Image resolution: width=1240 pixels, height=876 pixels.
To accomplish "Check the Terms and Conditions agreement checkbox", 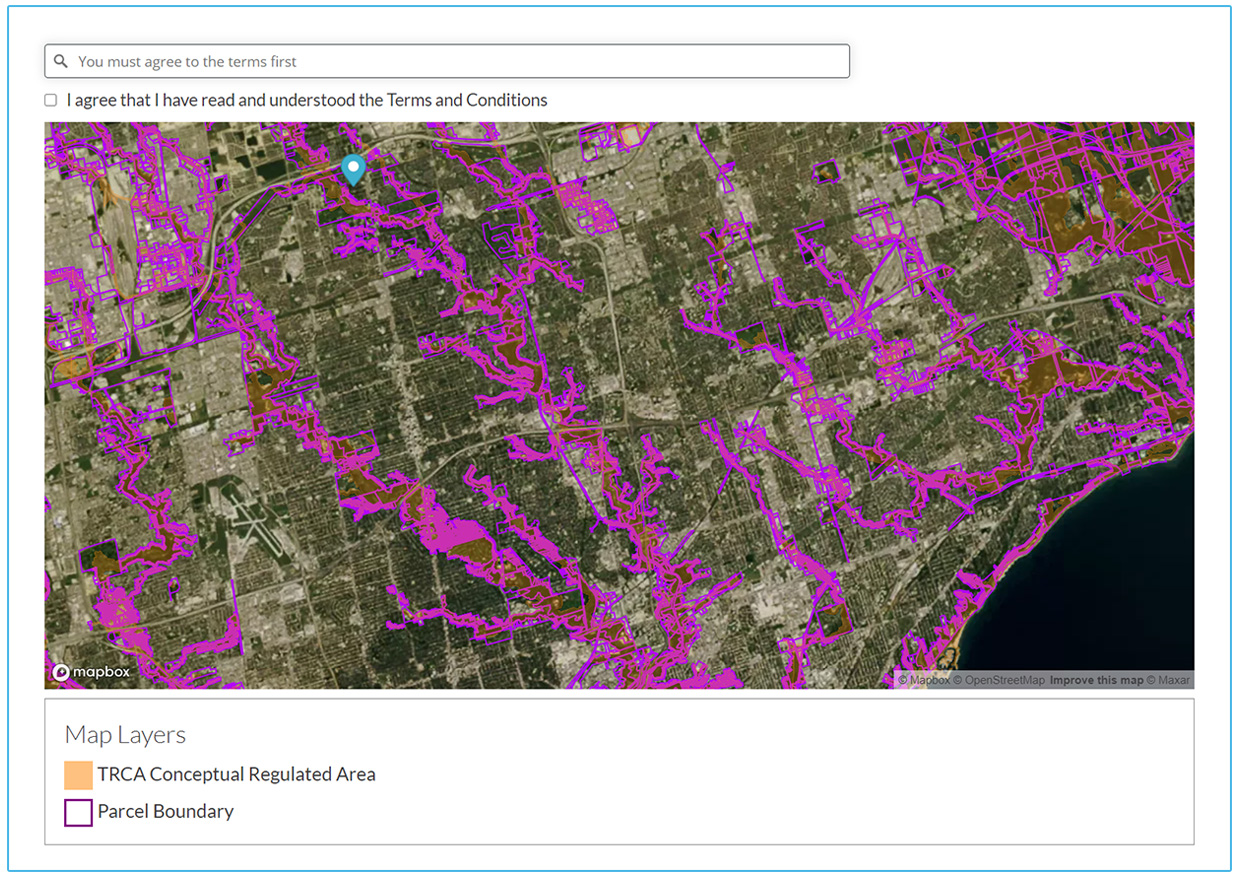I will pos(51,100).
